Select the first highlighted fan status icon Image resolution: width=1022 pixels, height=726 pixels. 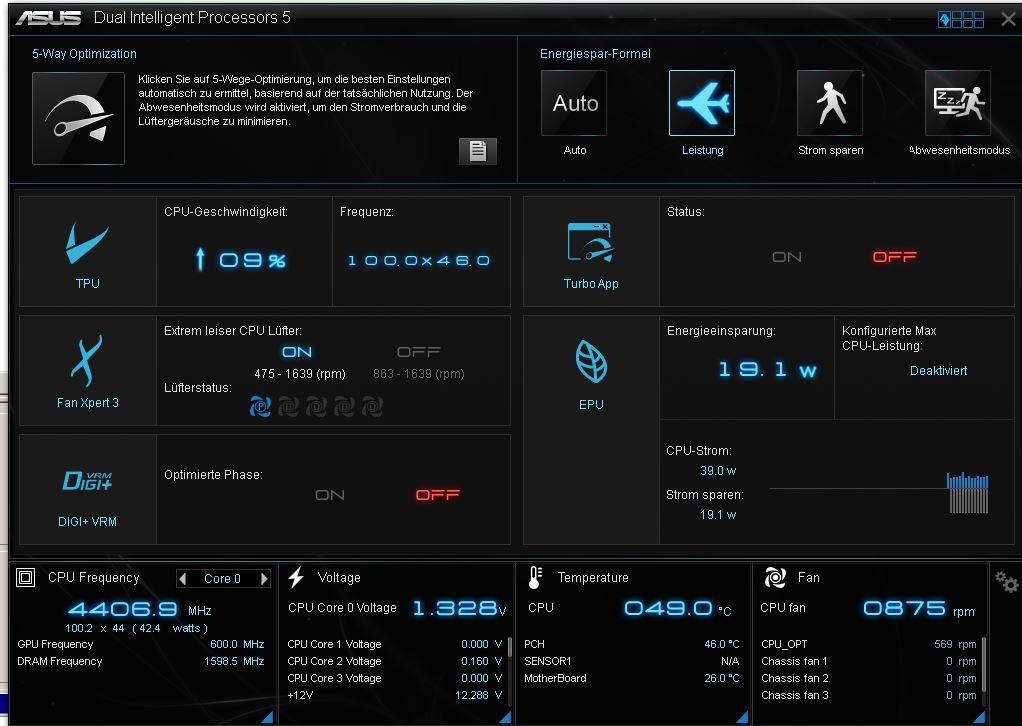coord(260,407)
